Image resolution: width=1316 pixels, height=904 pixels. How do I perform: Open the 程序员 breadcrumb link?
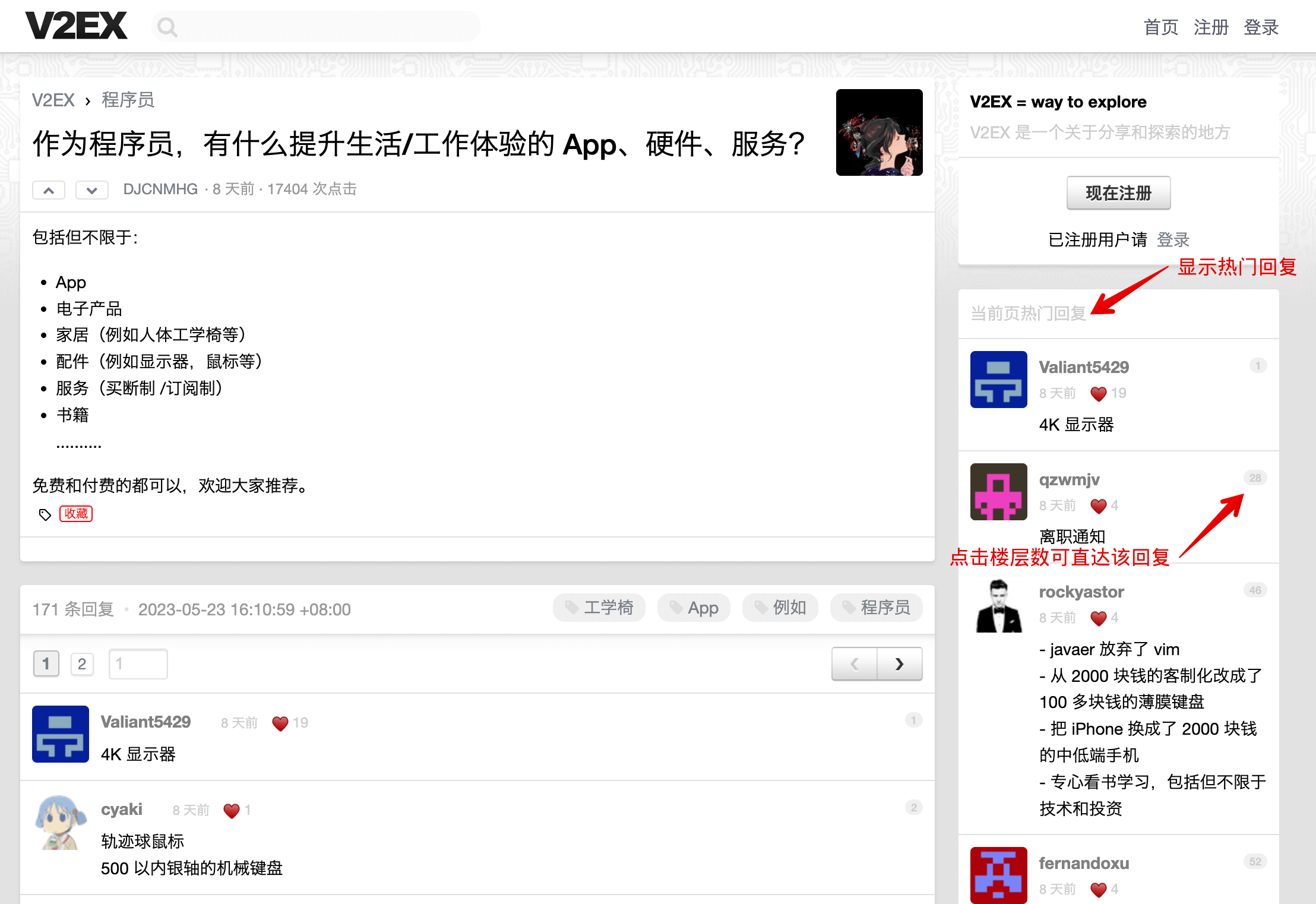[128, 99]
